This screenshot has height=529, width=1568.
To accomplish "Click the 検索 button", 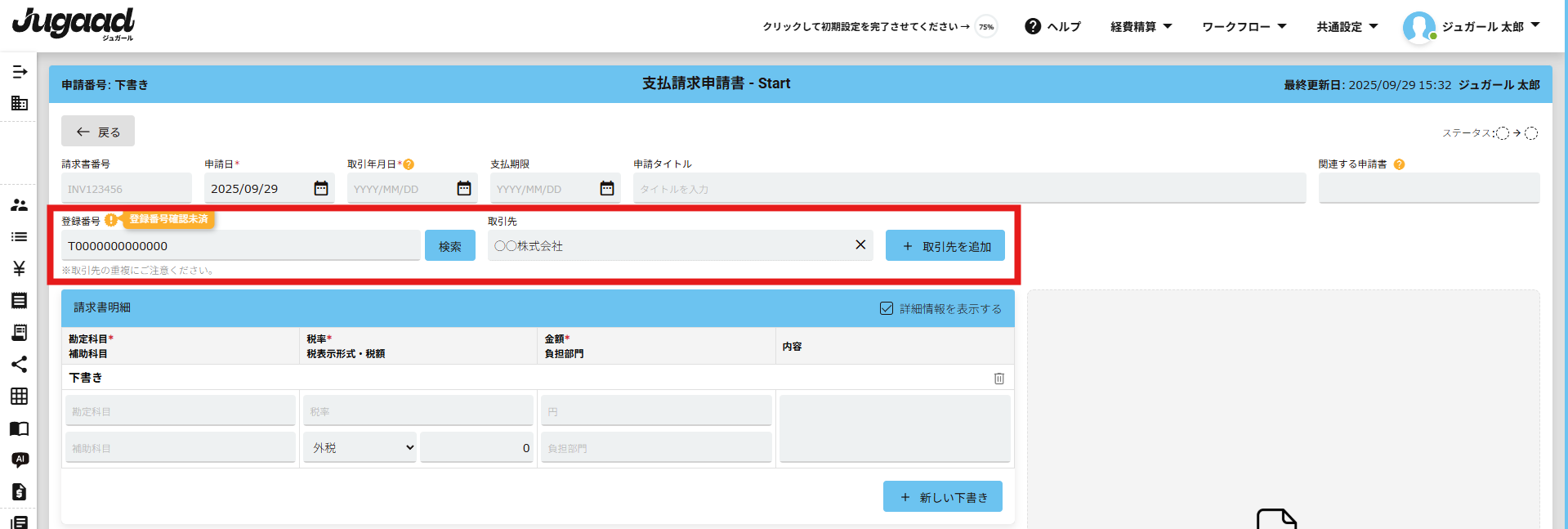I will pos(449,246).
